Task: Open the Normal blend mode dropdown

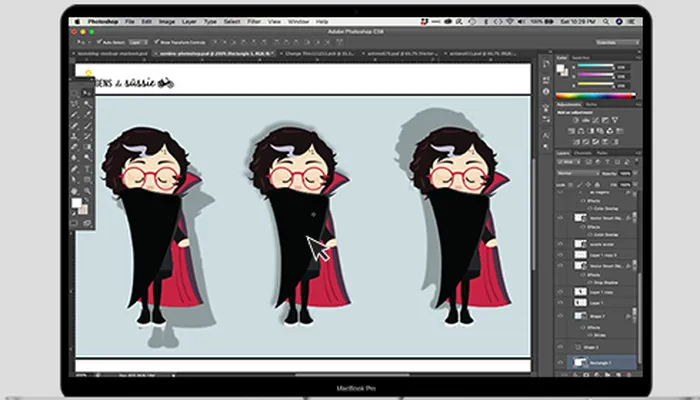Action: tap(578, 173)
